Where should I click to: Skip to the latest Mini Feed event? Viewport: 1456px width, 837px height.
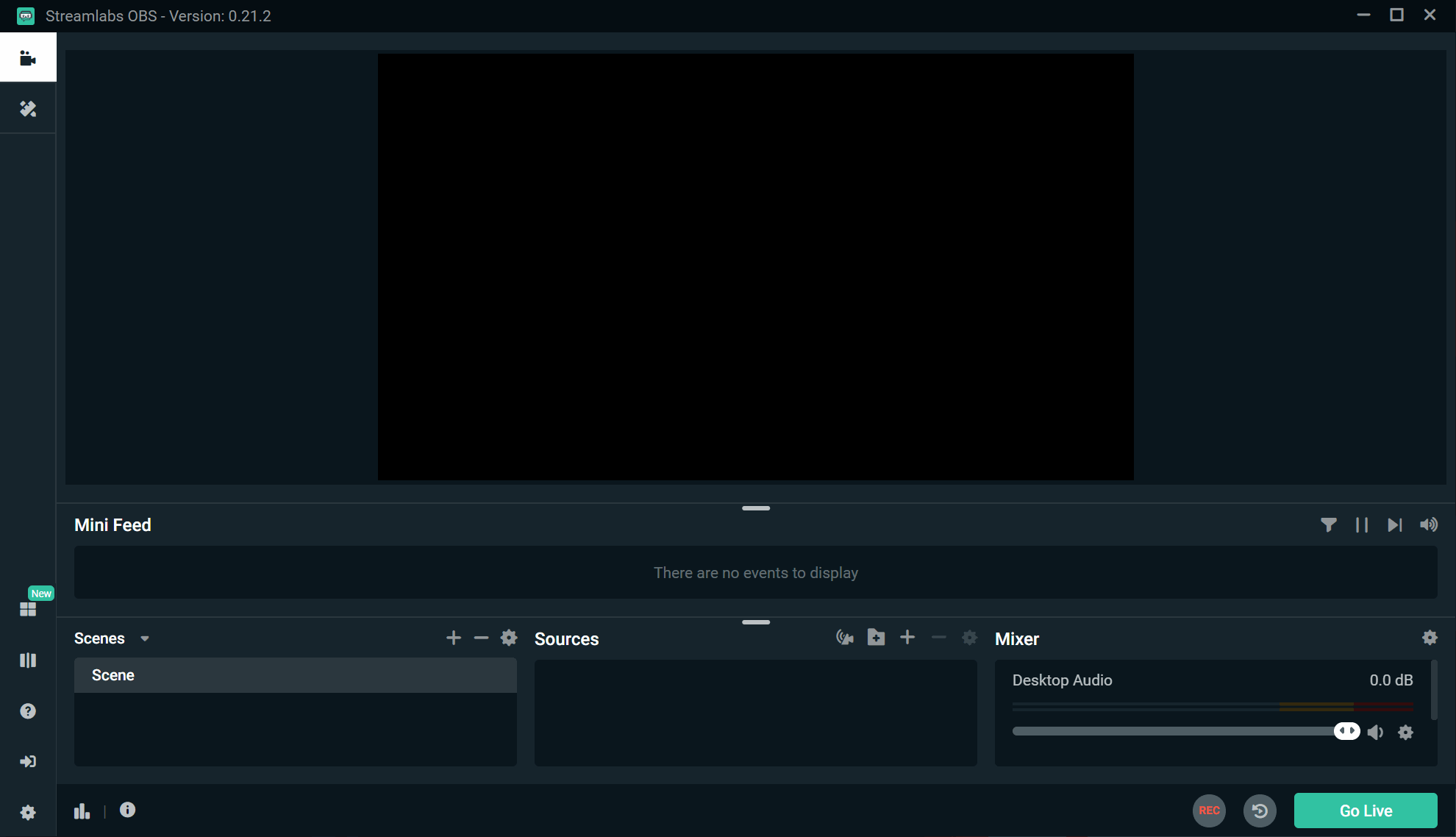click(1395, 524)
